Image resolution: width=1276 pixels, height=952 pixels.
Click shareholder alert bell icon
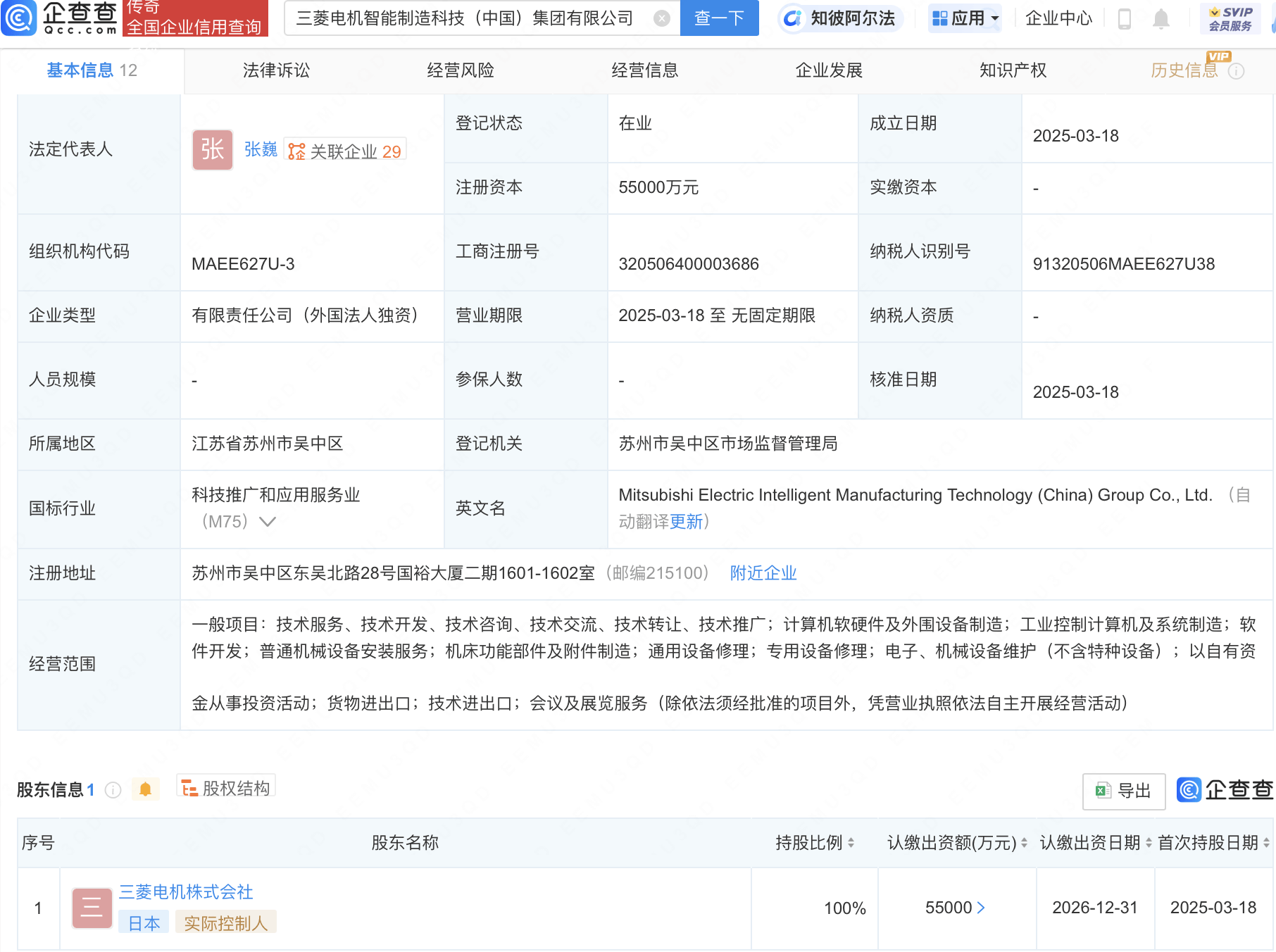point(145,789)
